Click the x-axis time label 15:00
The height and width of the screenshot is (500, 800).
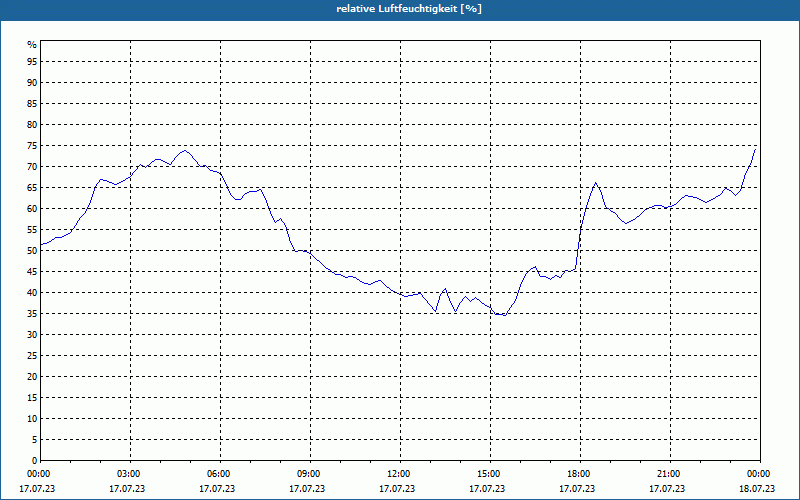pyautogui.click(x=488, y=474)
